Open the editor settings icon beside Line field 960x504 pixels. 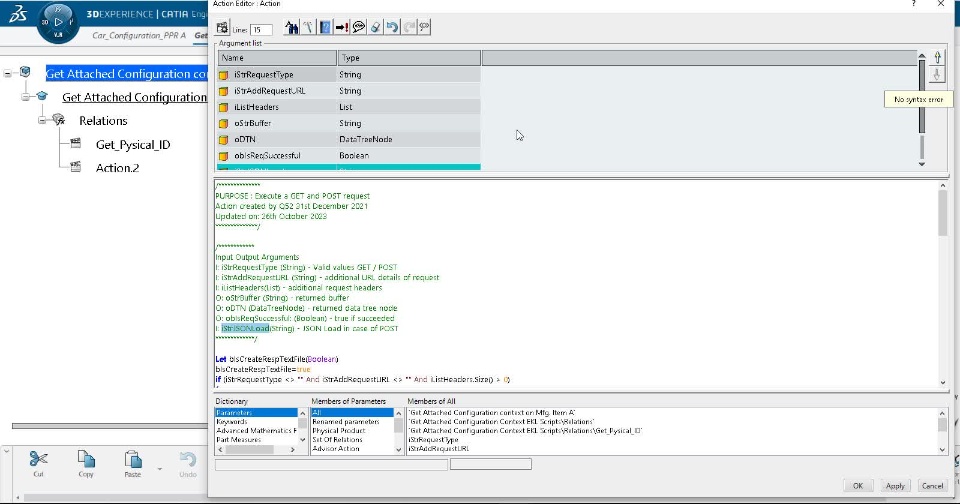[x=222, y=28]
